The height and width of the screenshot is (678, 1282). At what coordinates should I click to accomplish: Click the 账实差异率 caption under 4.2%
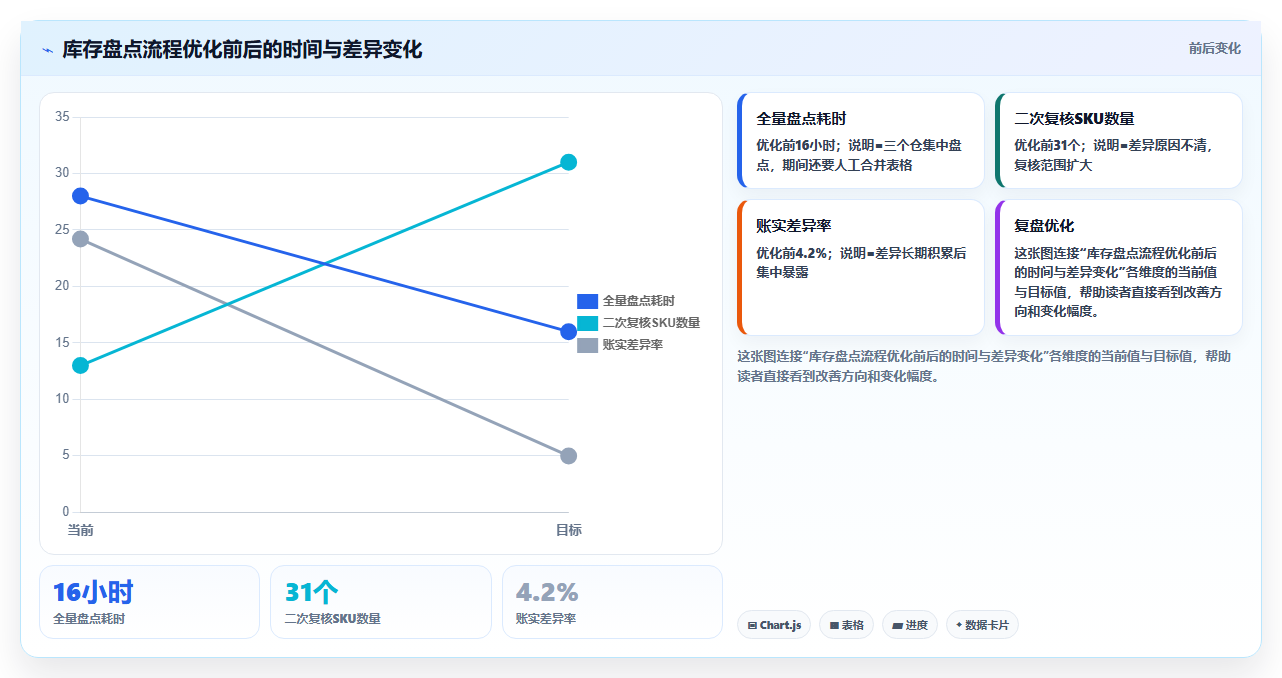tap(546, 619)
